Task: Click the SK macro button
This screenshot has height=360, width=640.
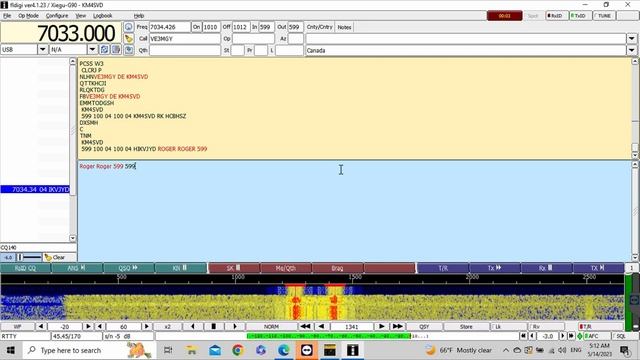Action: tap(234, 268)
